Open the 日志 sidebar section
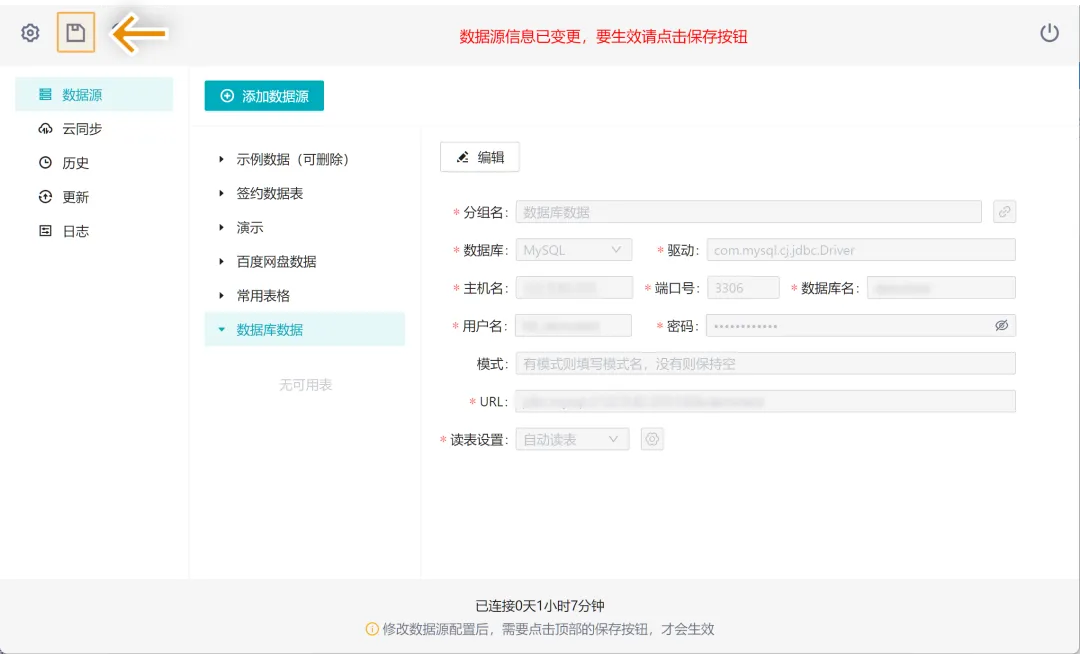Viewport: 1080px width, 654px height. coord(76,231)
